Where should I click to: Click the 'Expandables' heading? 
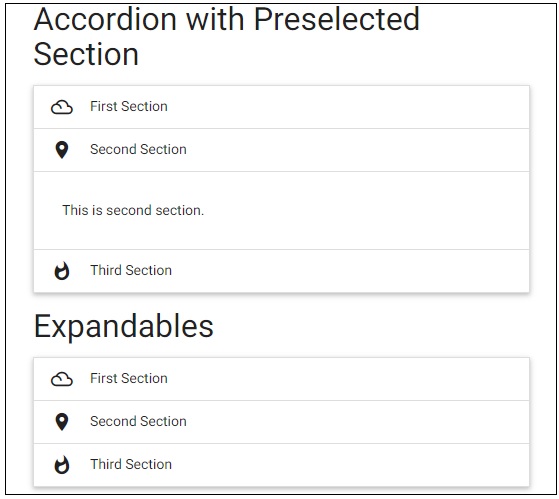(124, 327)
